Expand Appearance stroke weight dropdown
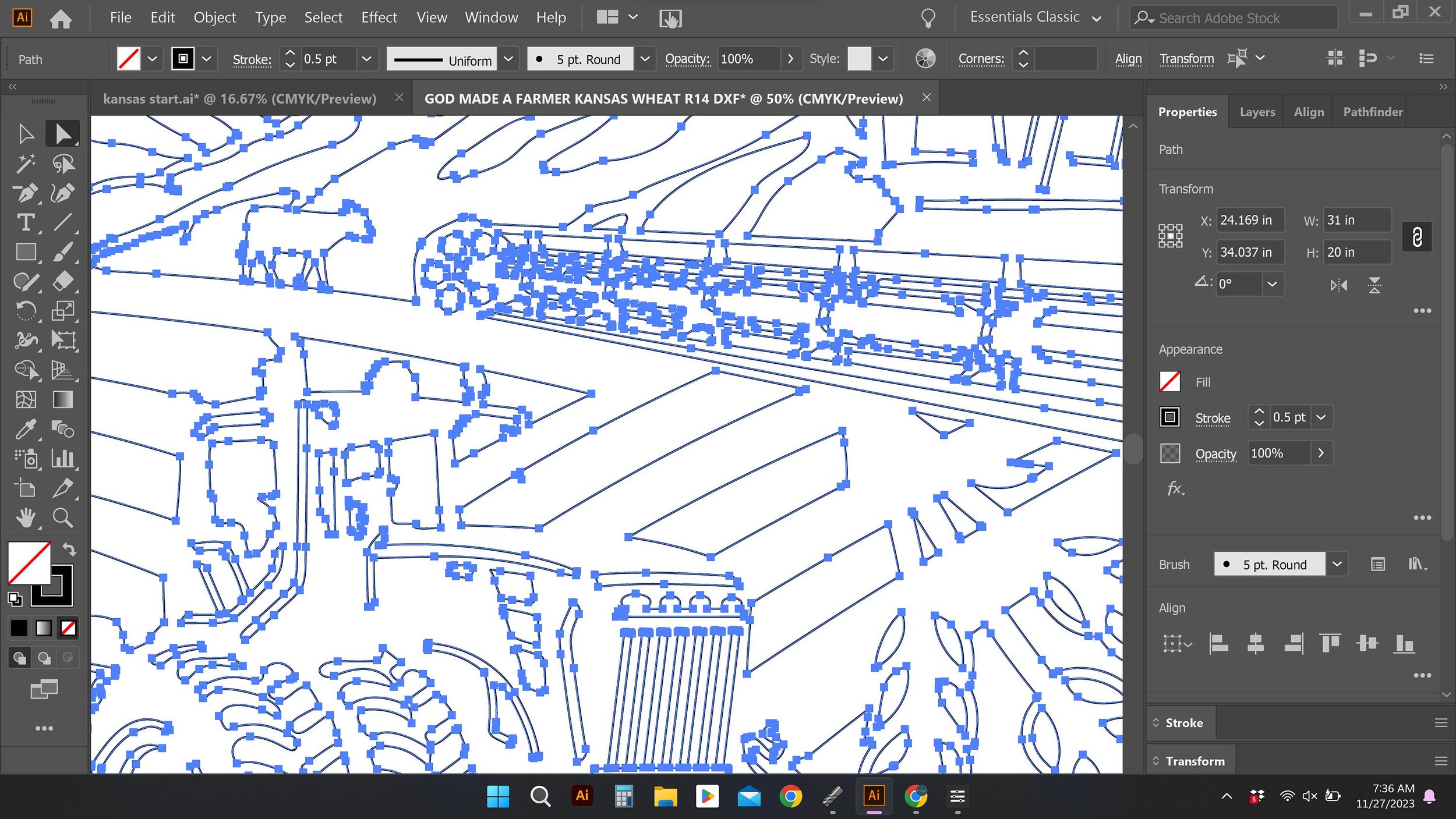The height and width of the screenshot is (819, 1456). coord(1321,417)
